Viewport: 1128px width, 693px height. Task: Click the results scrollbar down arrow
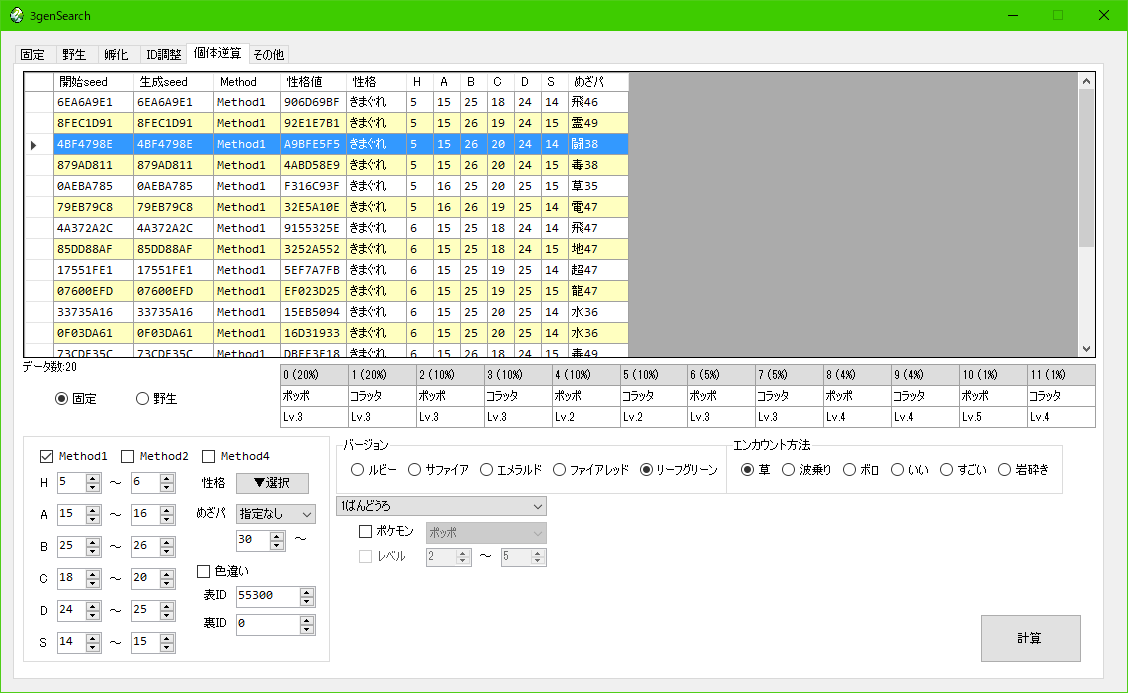[1085, 349]
